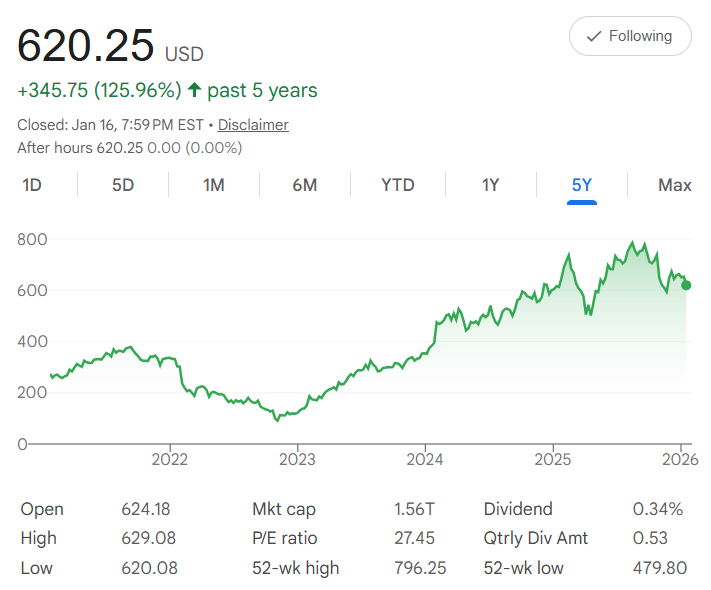The image size is (711, 590).
Task: Open the Disclaimer link
Action: point(253,125)
